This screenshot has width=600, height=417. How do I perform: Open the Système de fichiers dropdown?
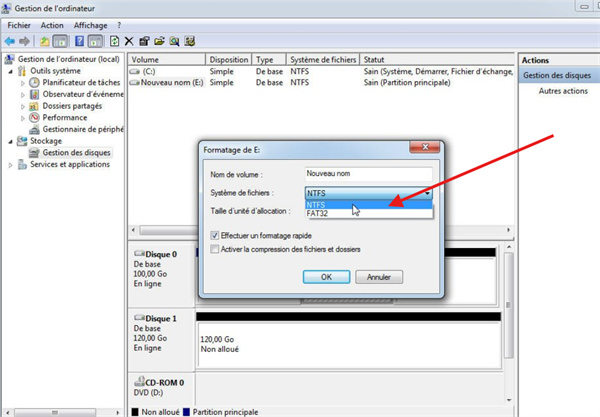(369, 193)
